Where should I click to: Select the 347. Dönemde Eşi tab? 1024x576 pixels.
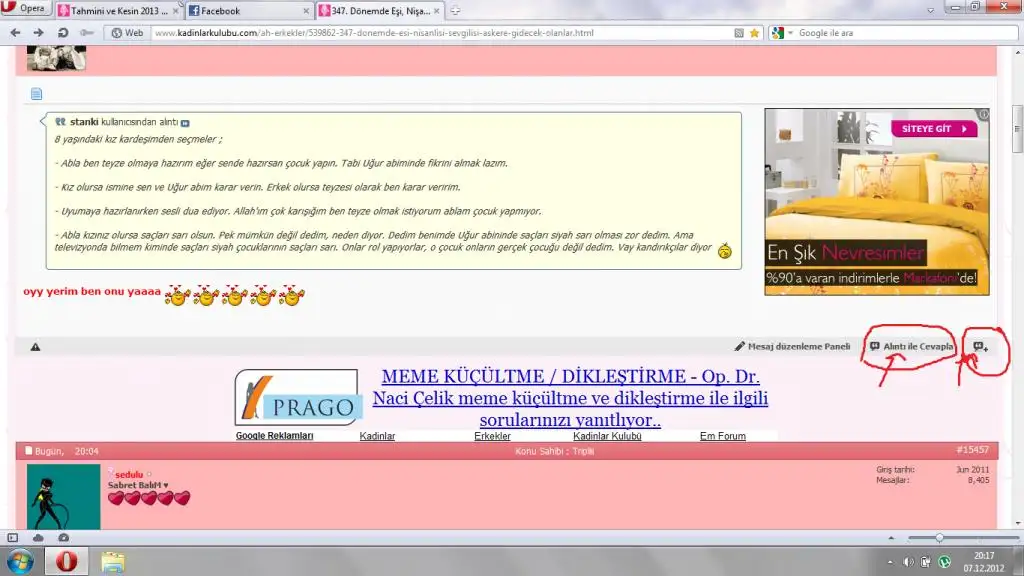pos(380,11)
